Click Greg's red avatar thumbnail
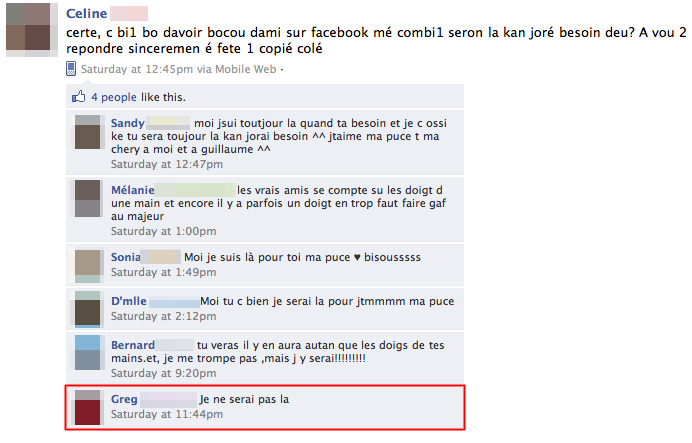 coord(87,407)
